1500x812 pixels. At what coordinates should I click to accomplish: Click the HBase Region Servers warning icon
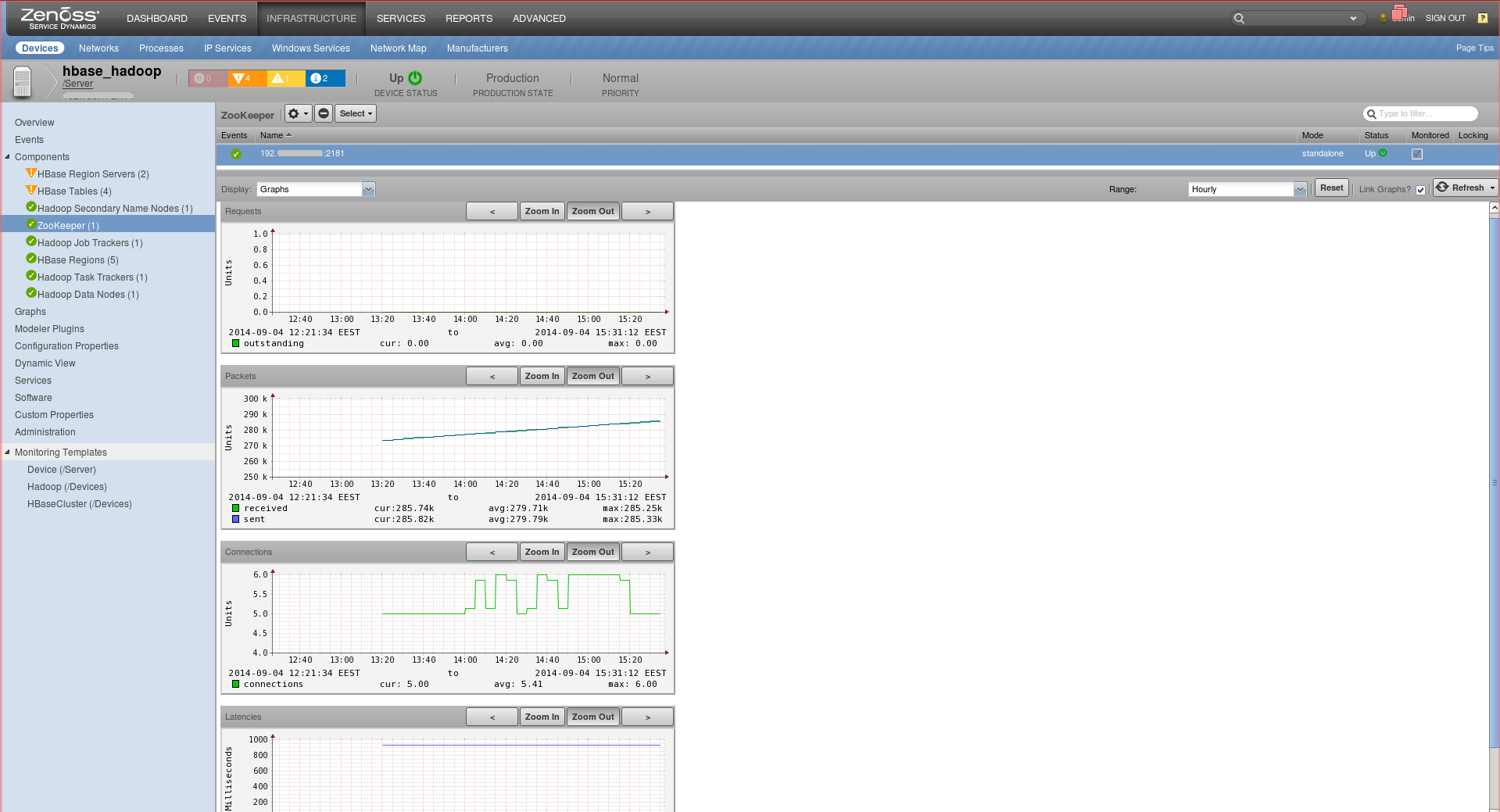click(x=31, y=173)
